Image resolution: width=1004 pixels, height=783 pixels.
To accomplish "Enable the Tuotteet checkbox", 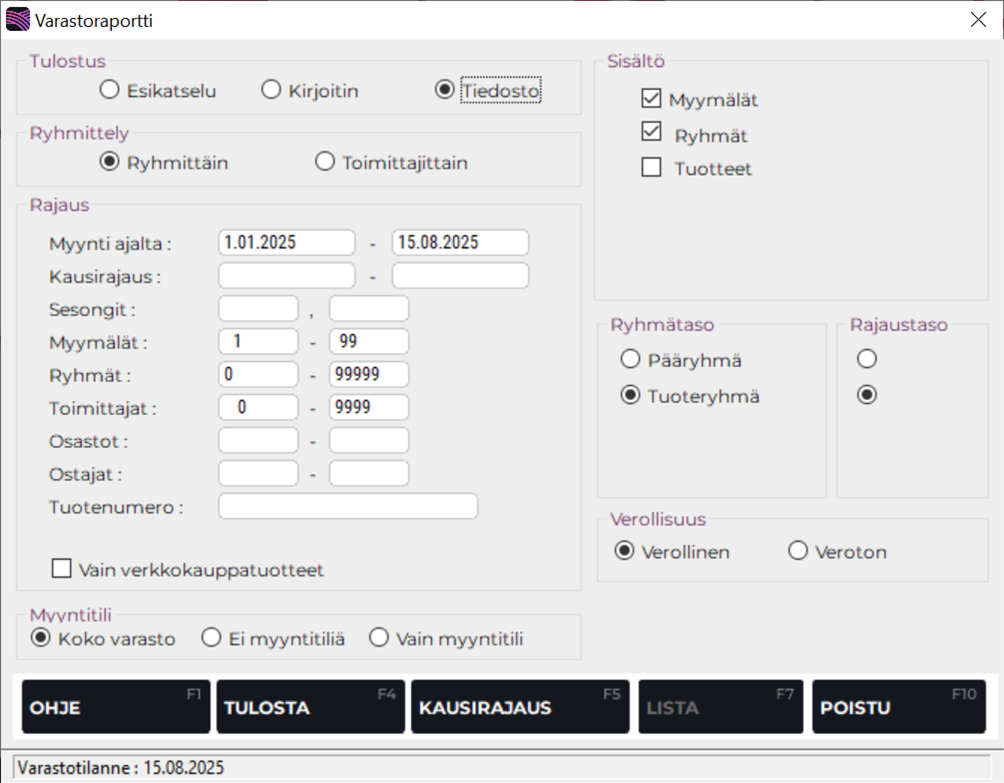I will coord(651,168).
